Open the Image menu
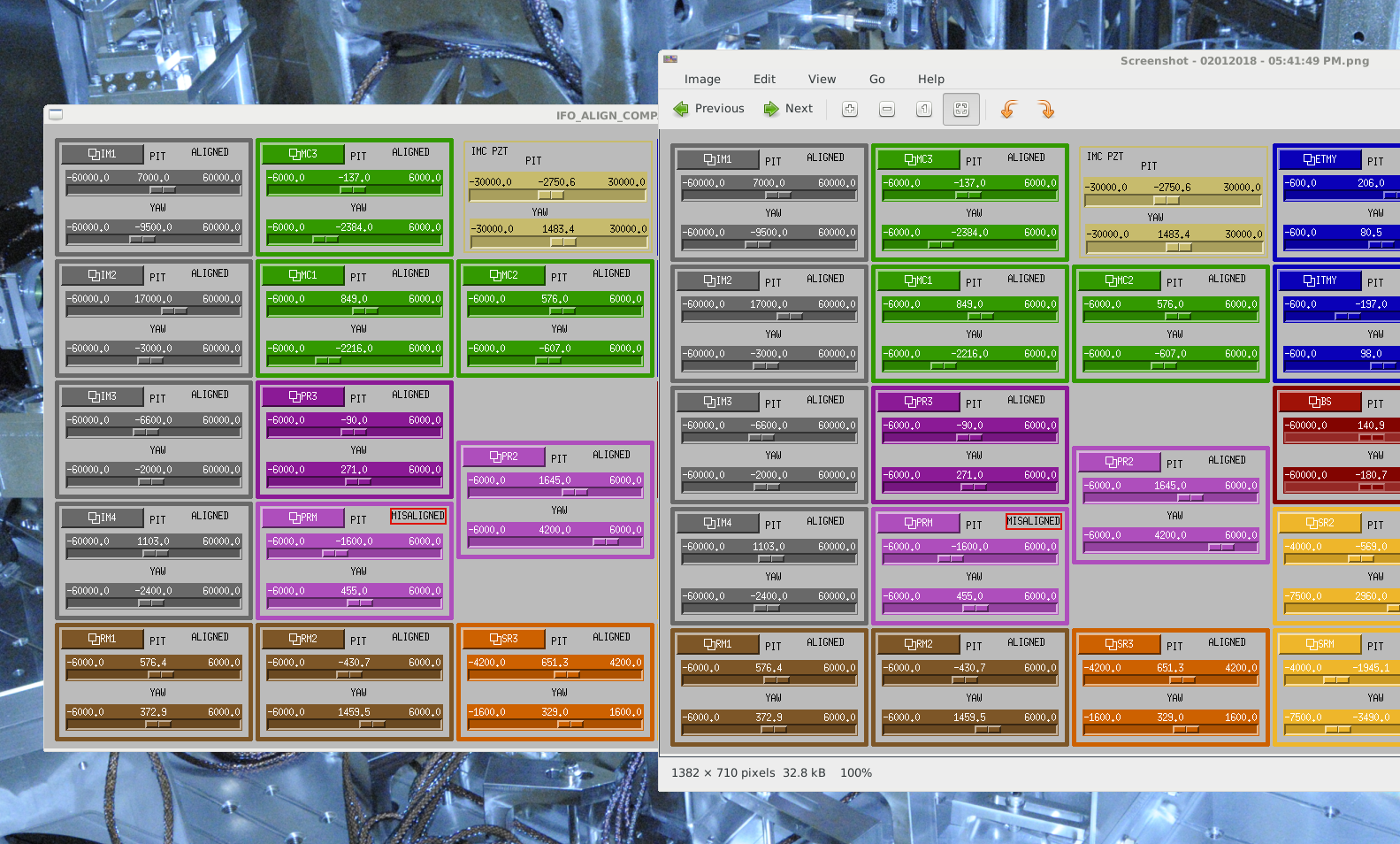 point(702,79)
